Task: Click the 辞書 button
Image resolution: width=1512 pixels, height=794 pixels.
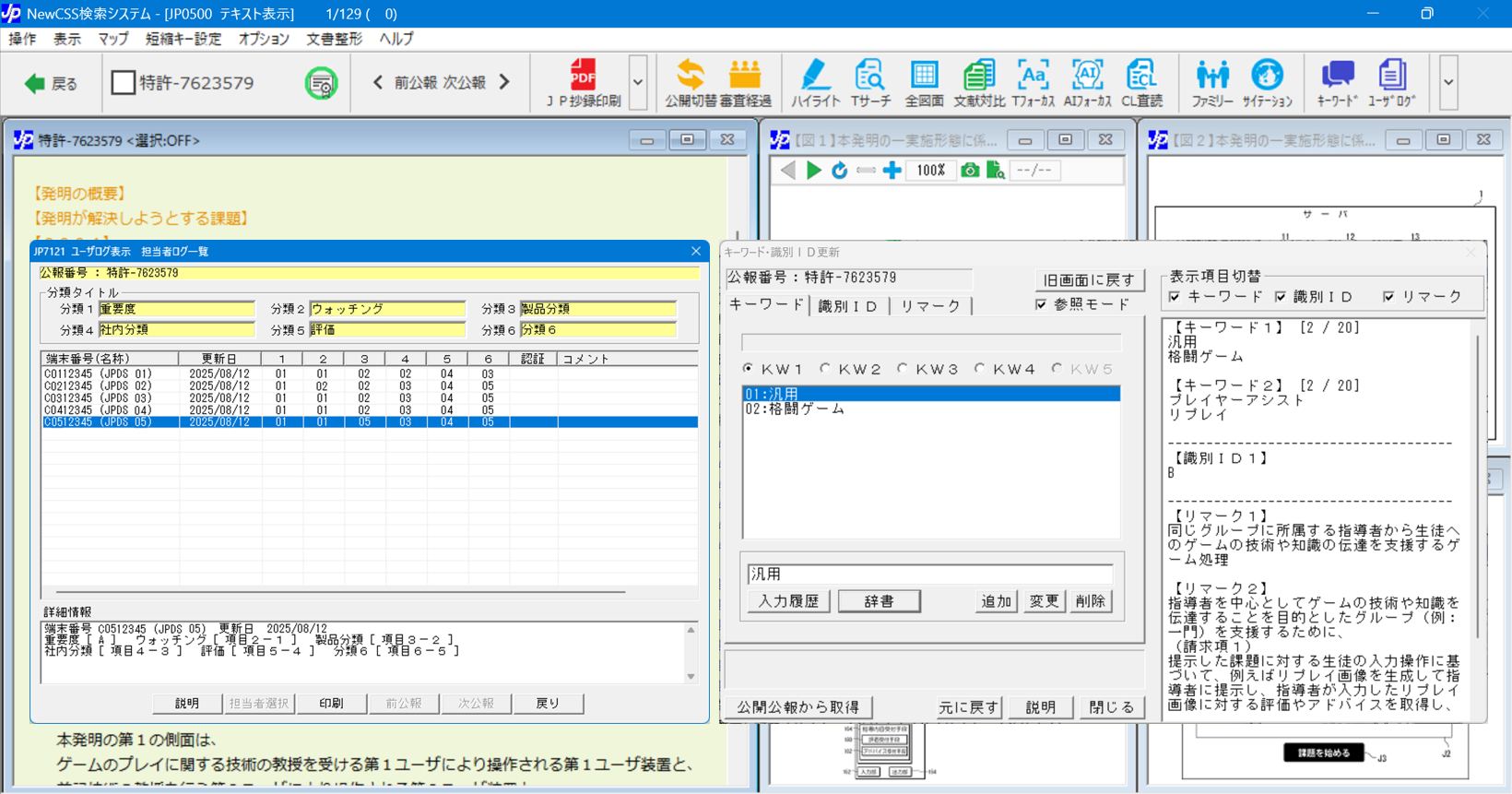Action: pos(879,601)
